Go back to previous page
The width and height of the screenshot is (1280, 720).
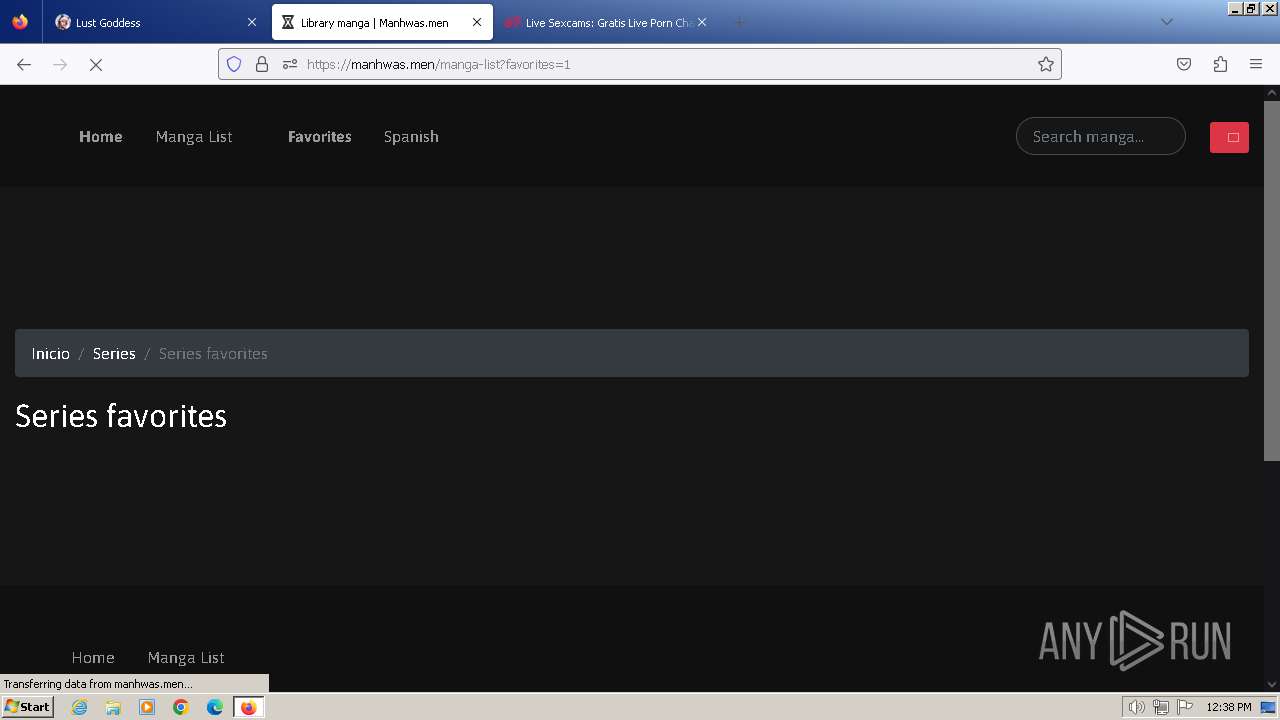[24, 64]
